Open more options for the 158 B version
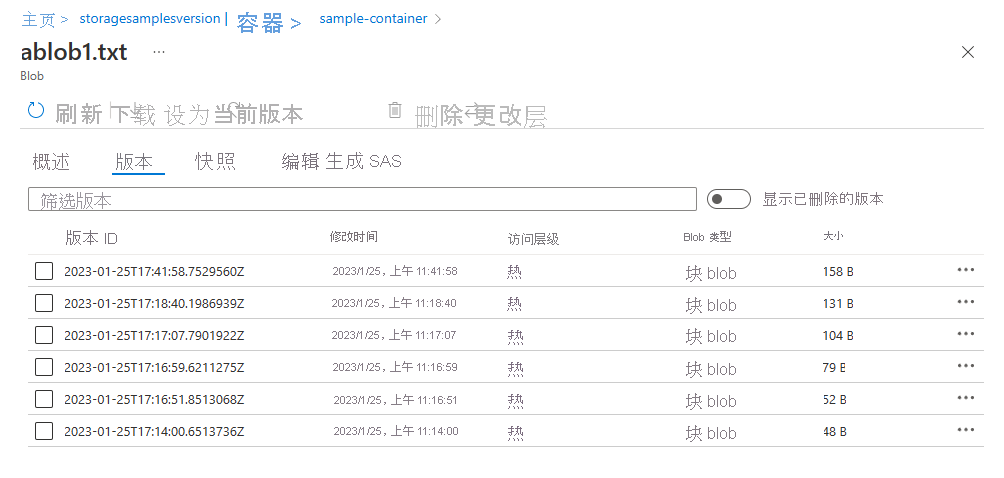 click(x=965, y=270)
